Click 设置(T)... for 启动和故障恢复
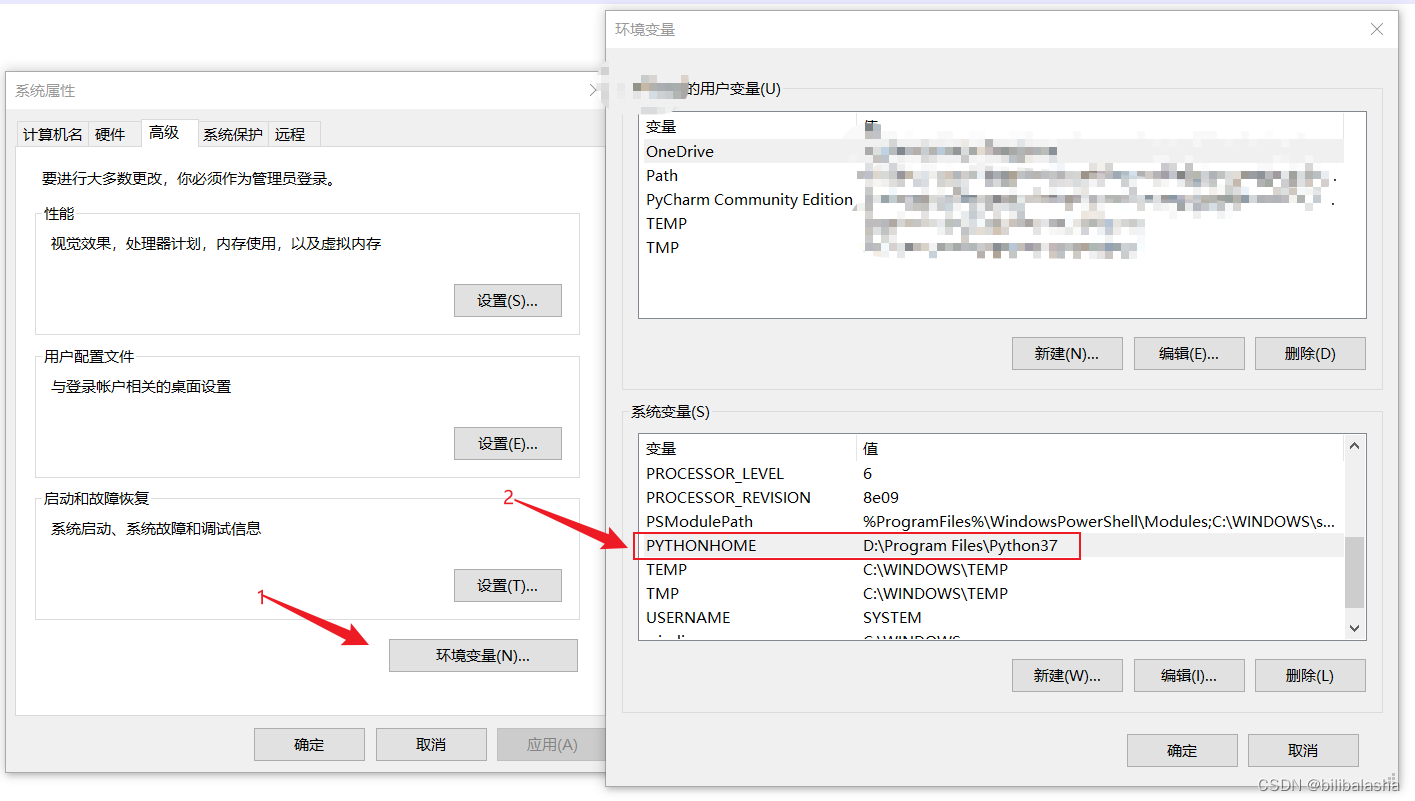 pyautogui.click(x=508, y=585)
